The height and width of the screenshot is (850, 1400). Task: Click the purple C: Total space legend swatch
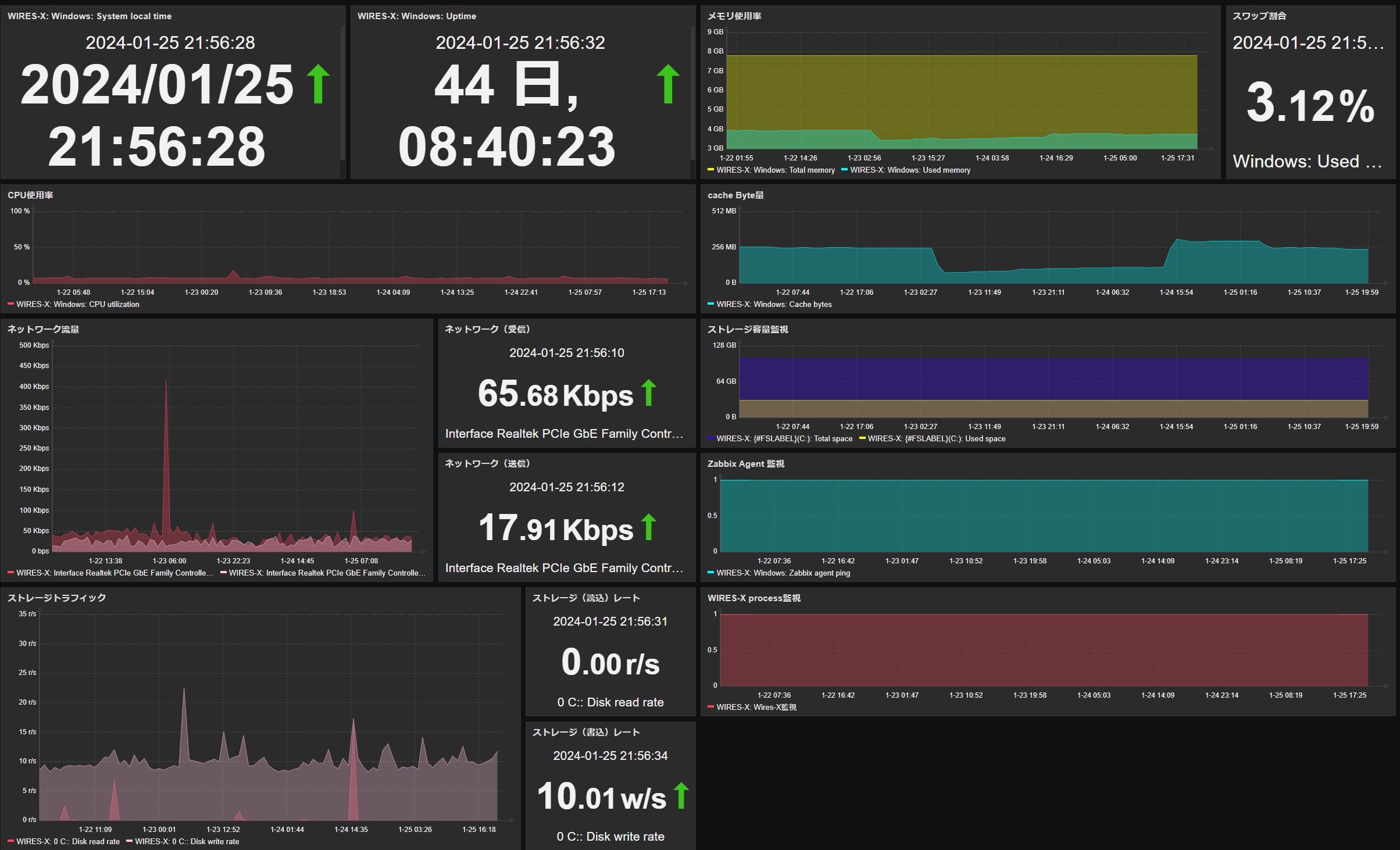pos(710,438)
